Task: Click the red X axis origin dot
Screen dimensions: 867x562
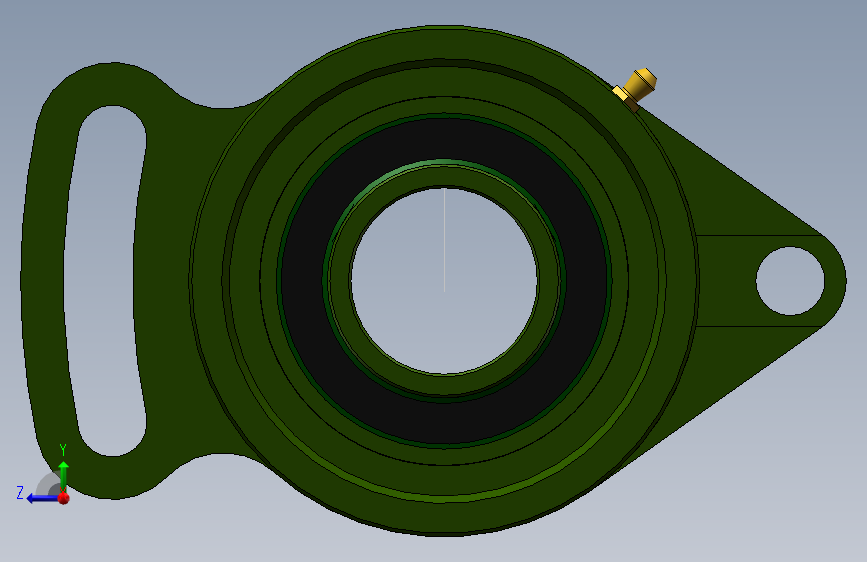Action: click(64, 498)
